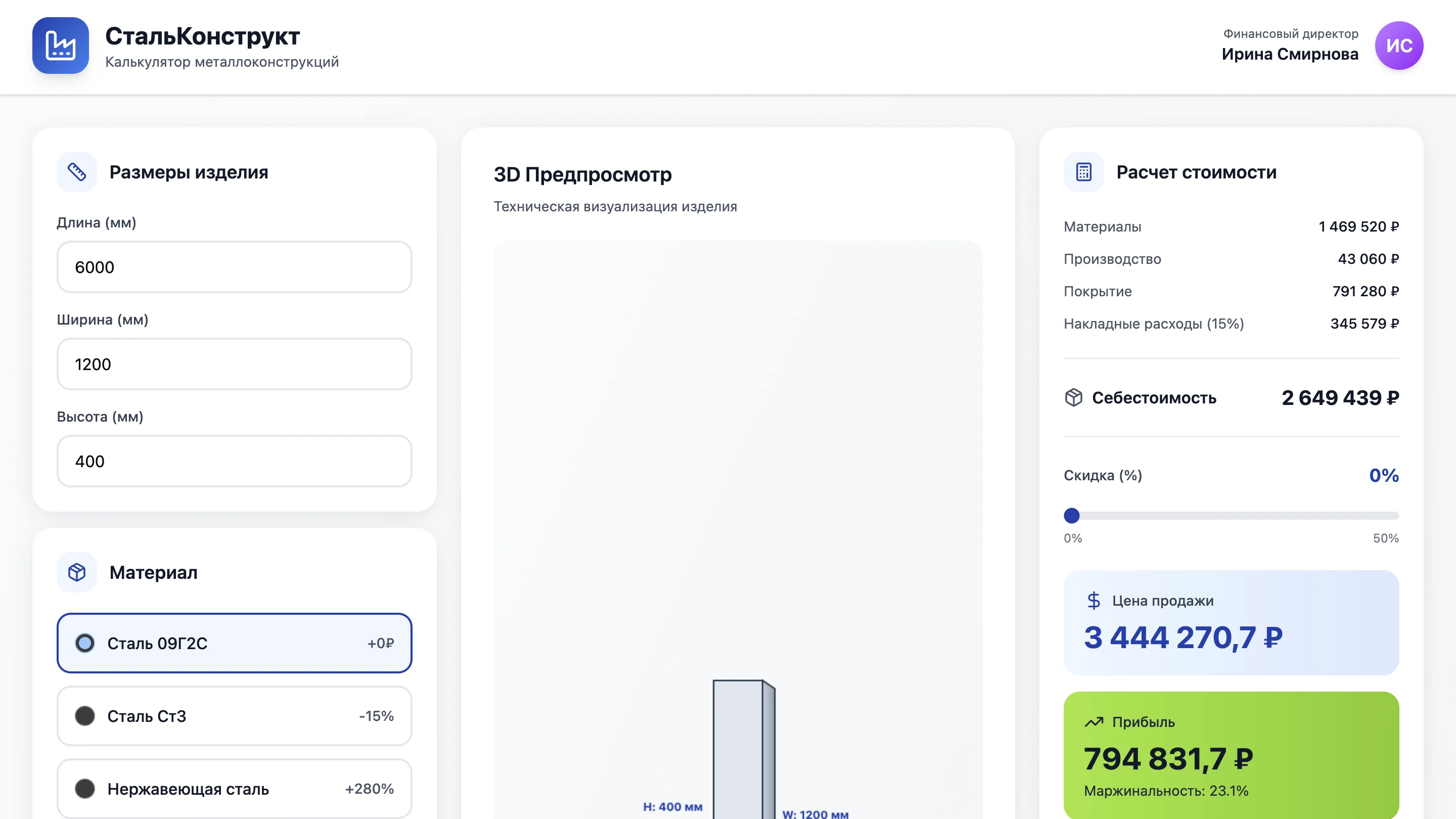Click the package icon next to Себестоимость
Screen dimensions: 1456x819
1074,398
